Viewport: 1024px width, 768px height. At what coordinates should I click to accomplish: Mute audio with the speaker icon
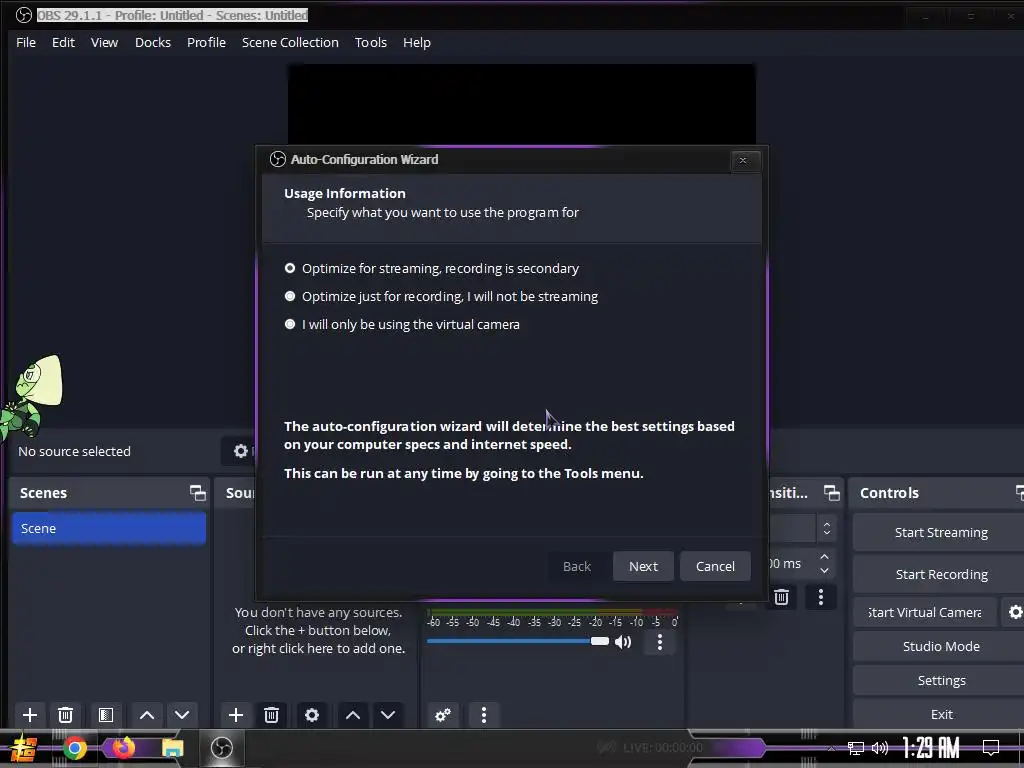(x=624, y=642)
